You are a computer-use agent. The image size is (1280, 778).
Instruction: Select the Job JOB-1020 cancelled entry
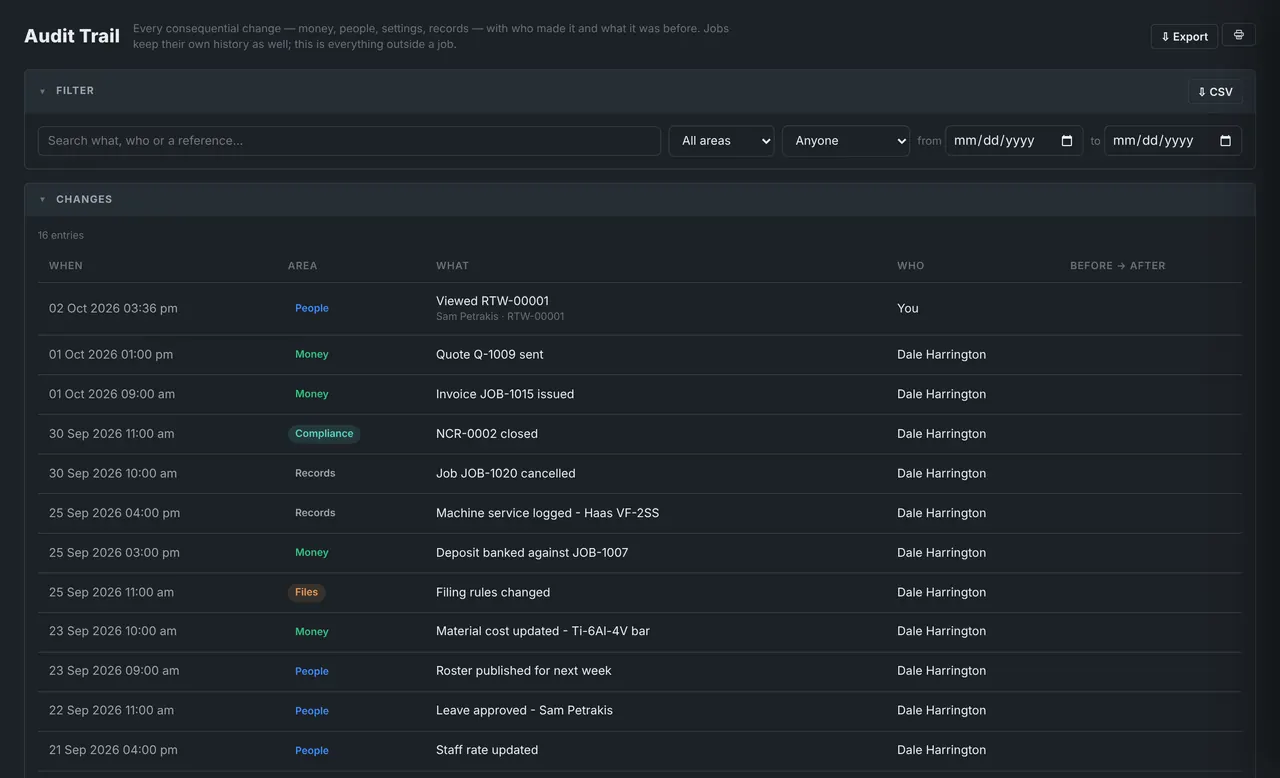point(640,473)
